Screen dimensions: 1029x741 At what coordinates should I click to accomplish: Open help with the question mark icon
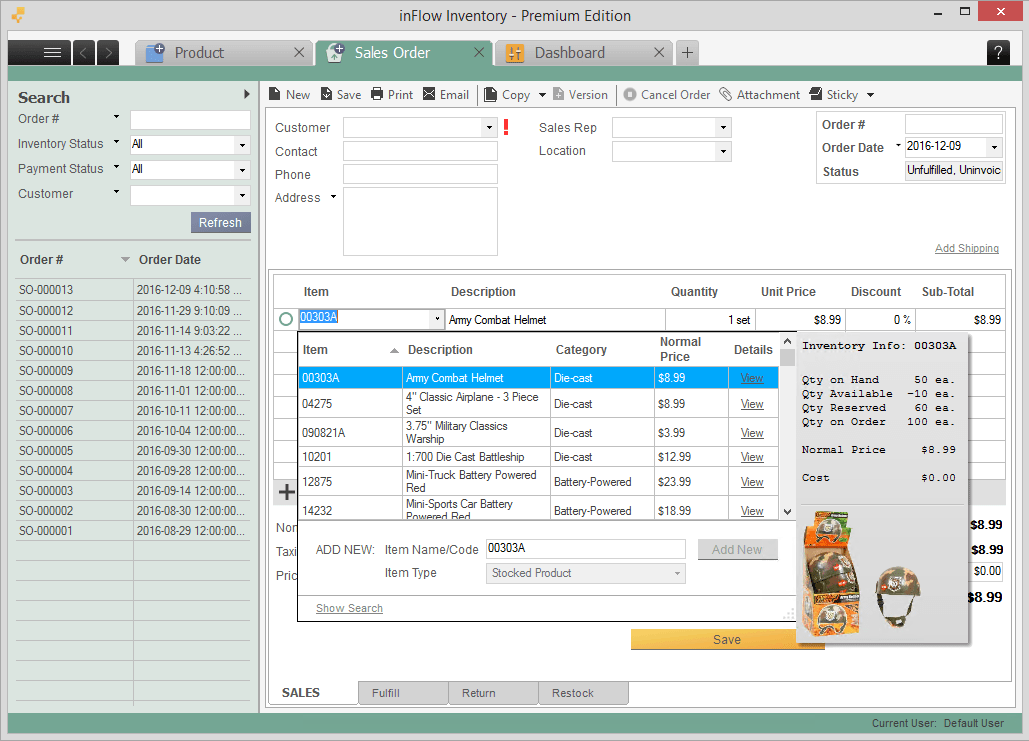tap(997, 52)
